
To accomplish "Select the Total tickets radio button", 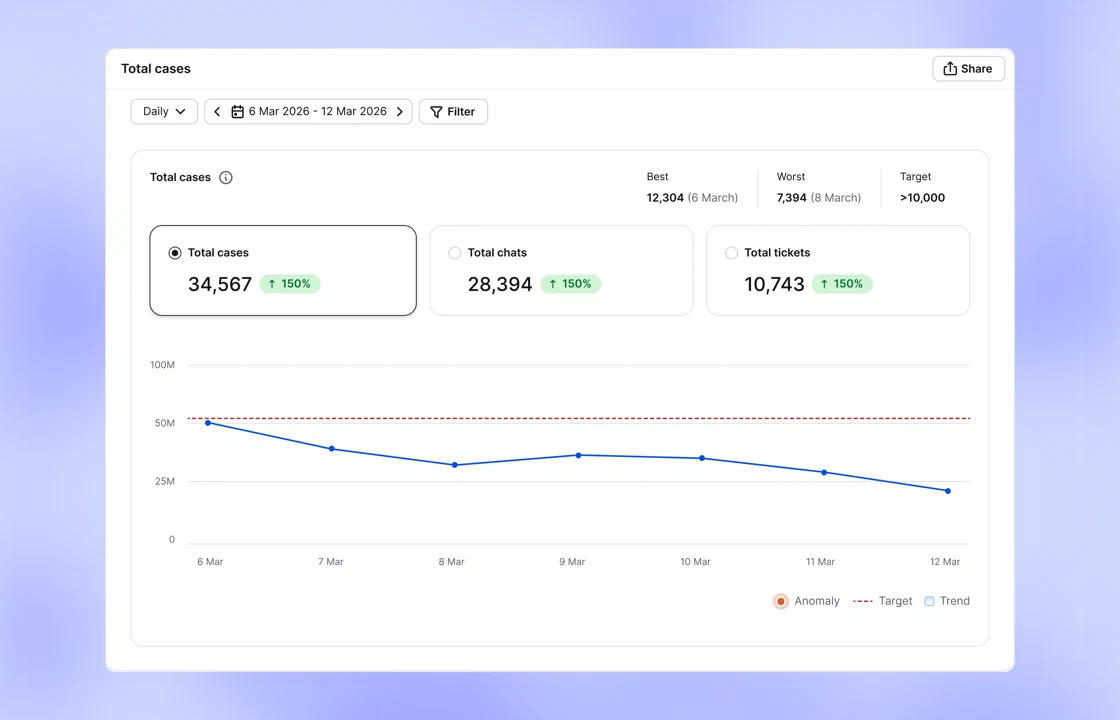I will [x=731, y=253].
